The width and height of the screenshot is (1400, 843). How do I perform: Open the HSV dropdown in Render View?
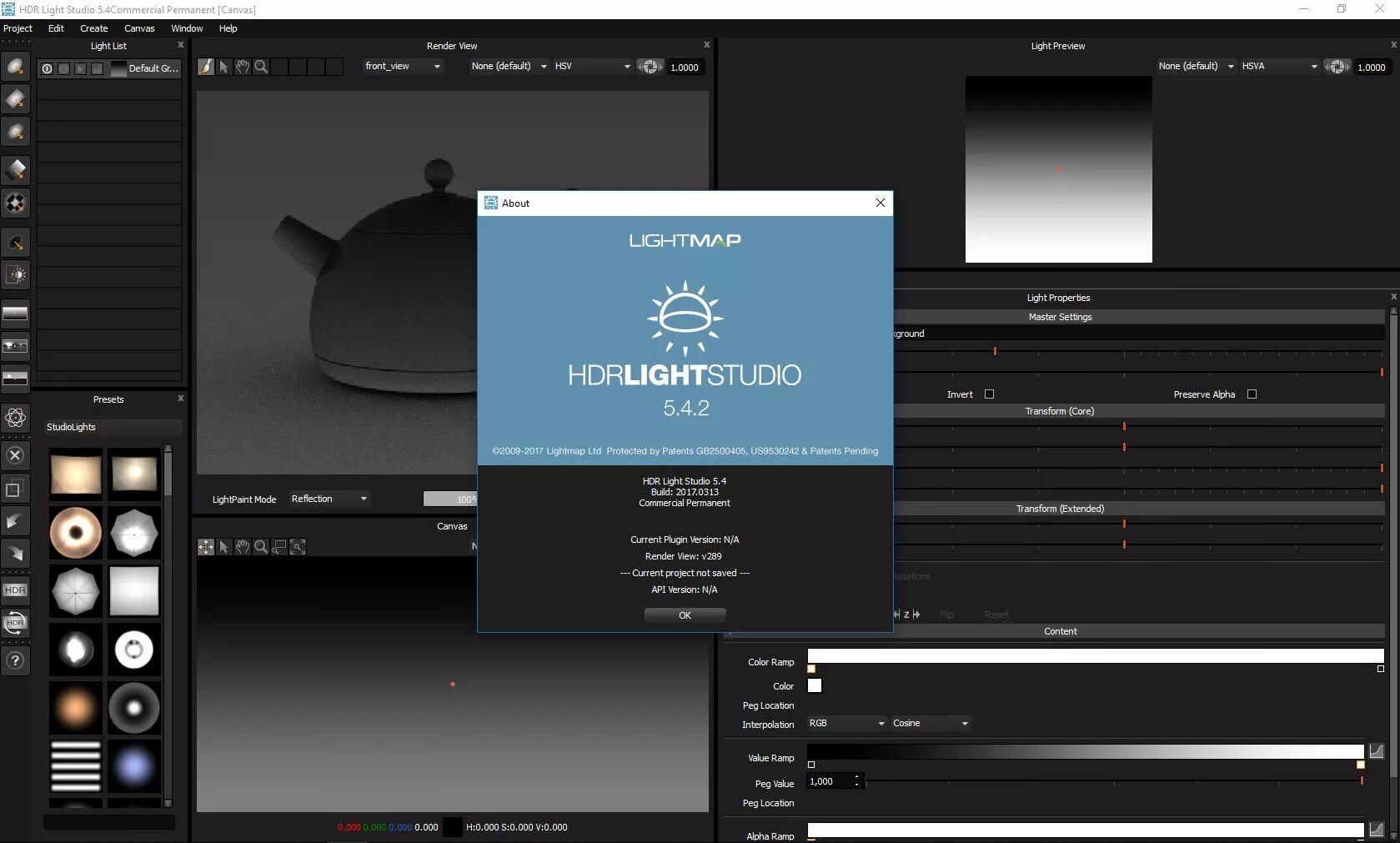click(x=592, y=67)
